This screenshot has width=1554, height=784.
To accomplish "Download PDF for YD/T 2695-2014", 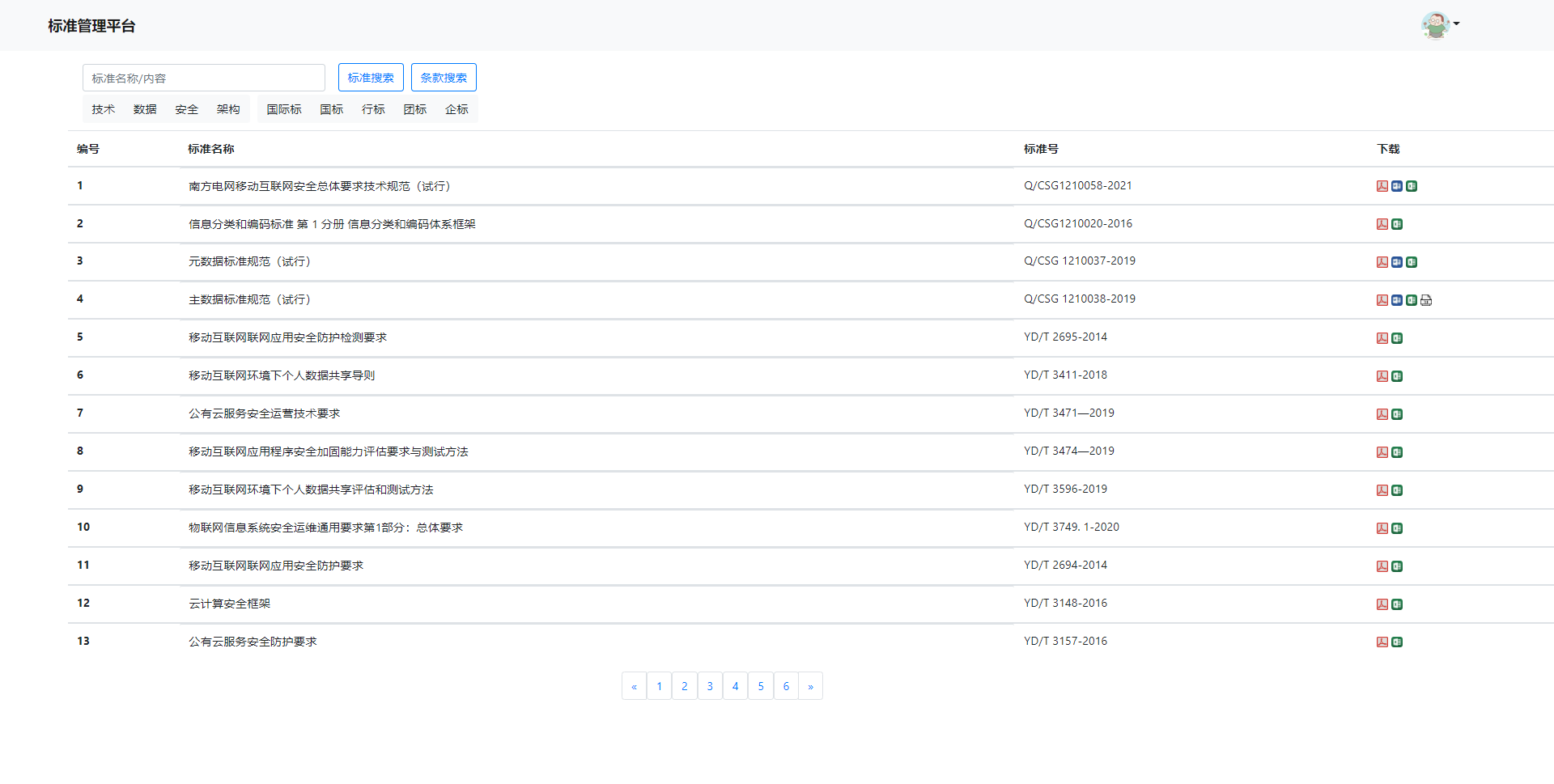I will 1382,338.
